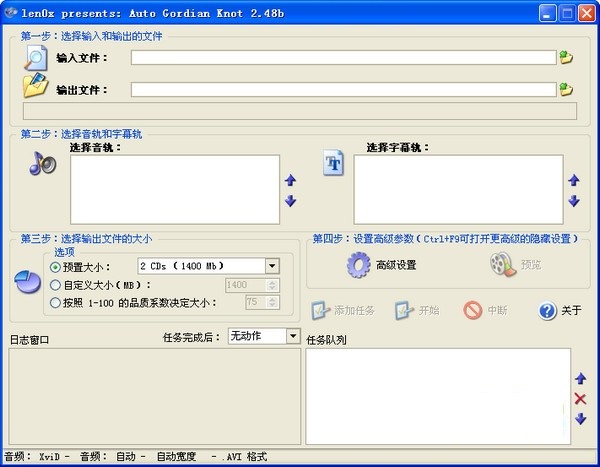Click the 输入文件 input path field
Image resolution: width=600 pixels, height=467 pixels.
tap(344, 58)
